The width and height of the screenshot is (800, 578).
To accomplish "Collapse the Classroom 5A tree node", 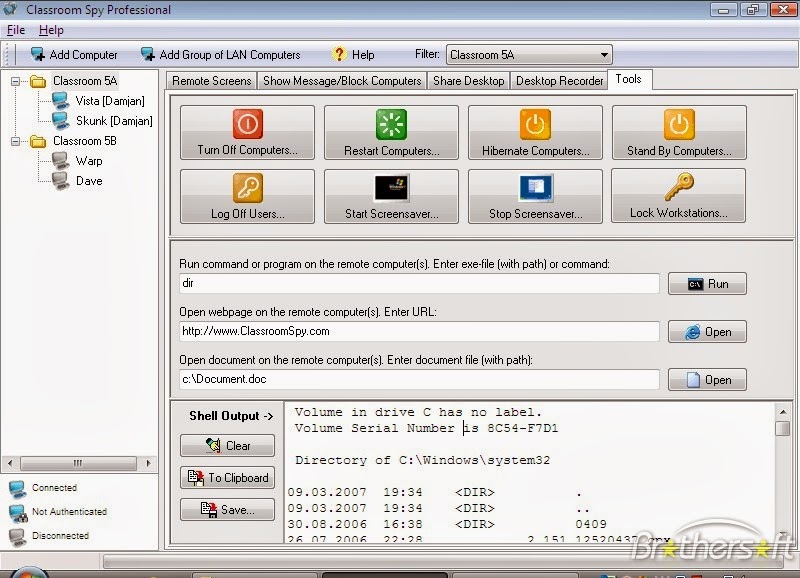I will [16, 81].
